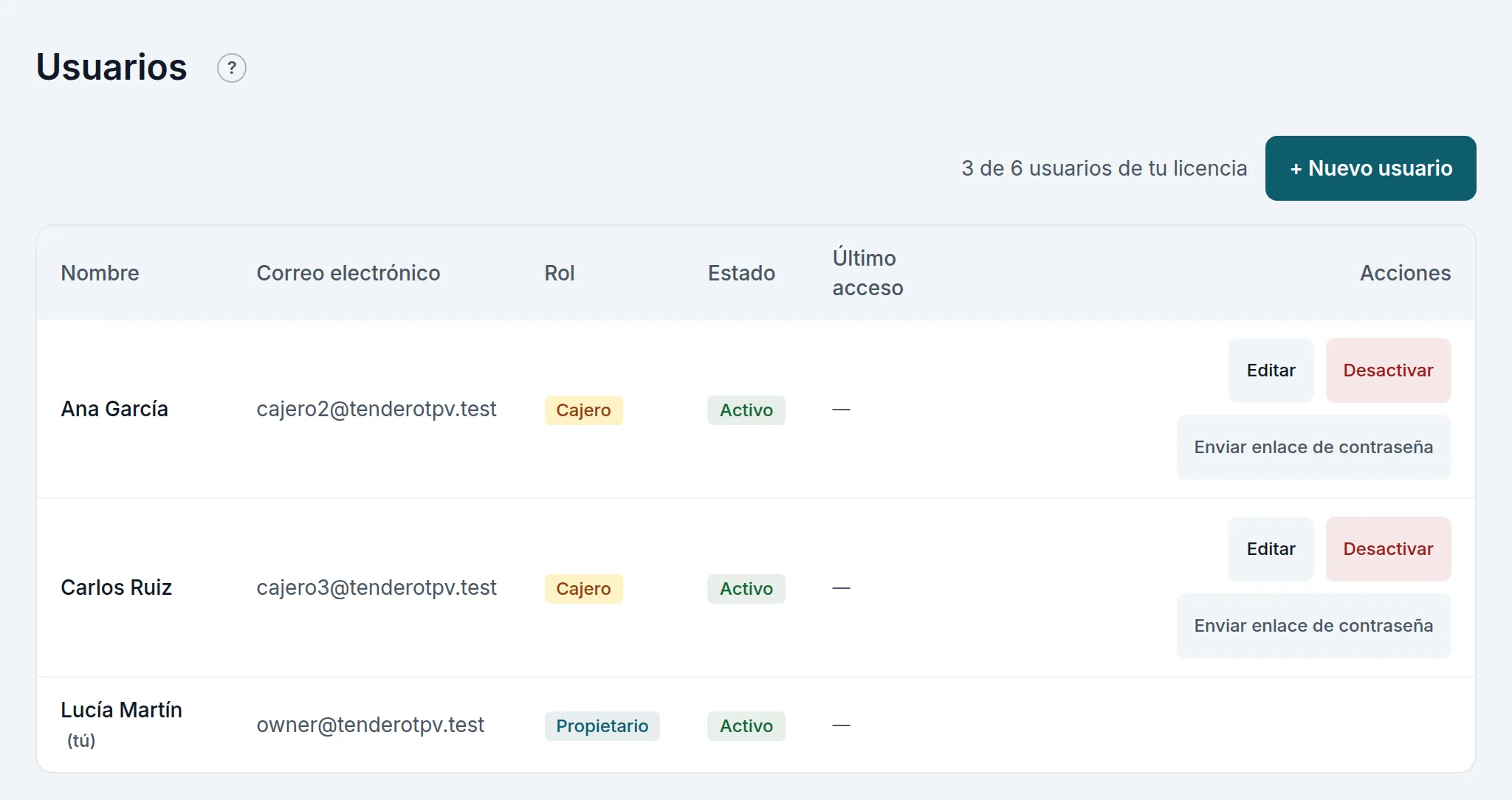The width and height of the screenshot is (1512, 800).
Task: Click the Estado column header
Action: coord(741,273)
